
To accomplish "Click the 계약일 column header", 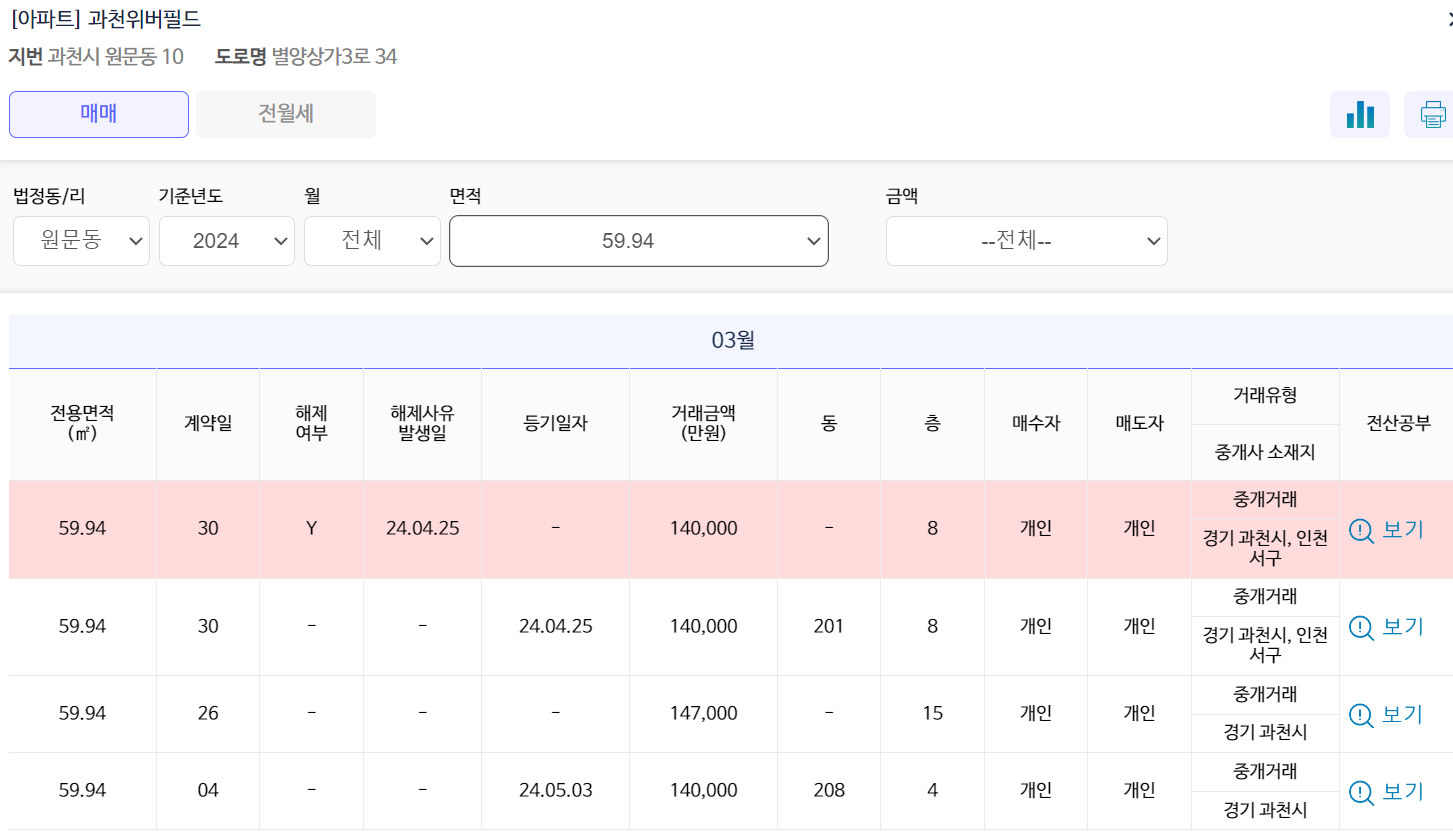I will click(x=208, y=423).
